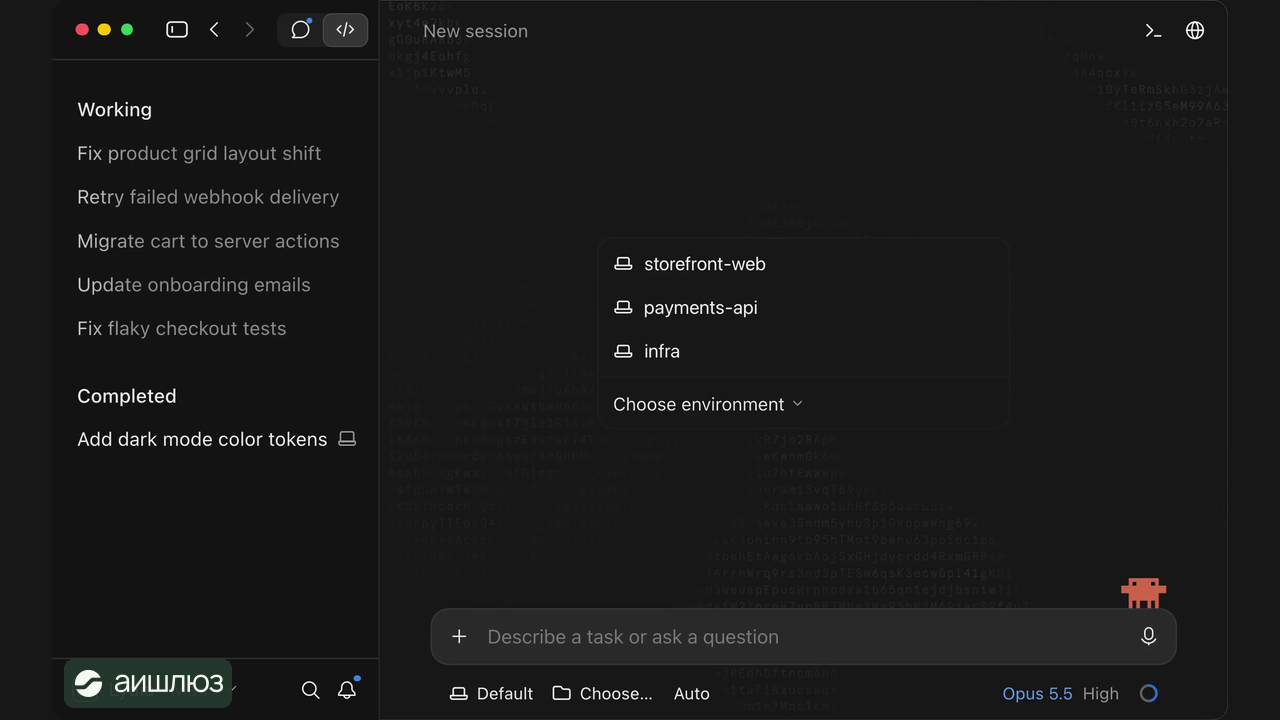Click the red pixel mascot icon

(x=1144, y=592)
